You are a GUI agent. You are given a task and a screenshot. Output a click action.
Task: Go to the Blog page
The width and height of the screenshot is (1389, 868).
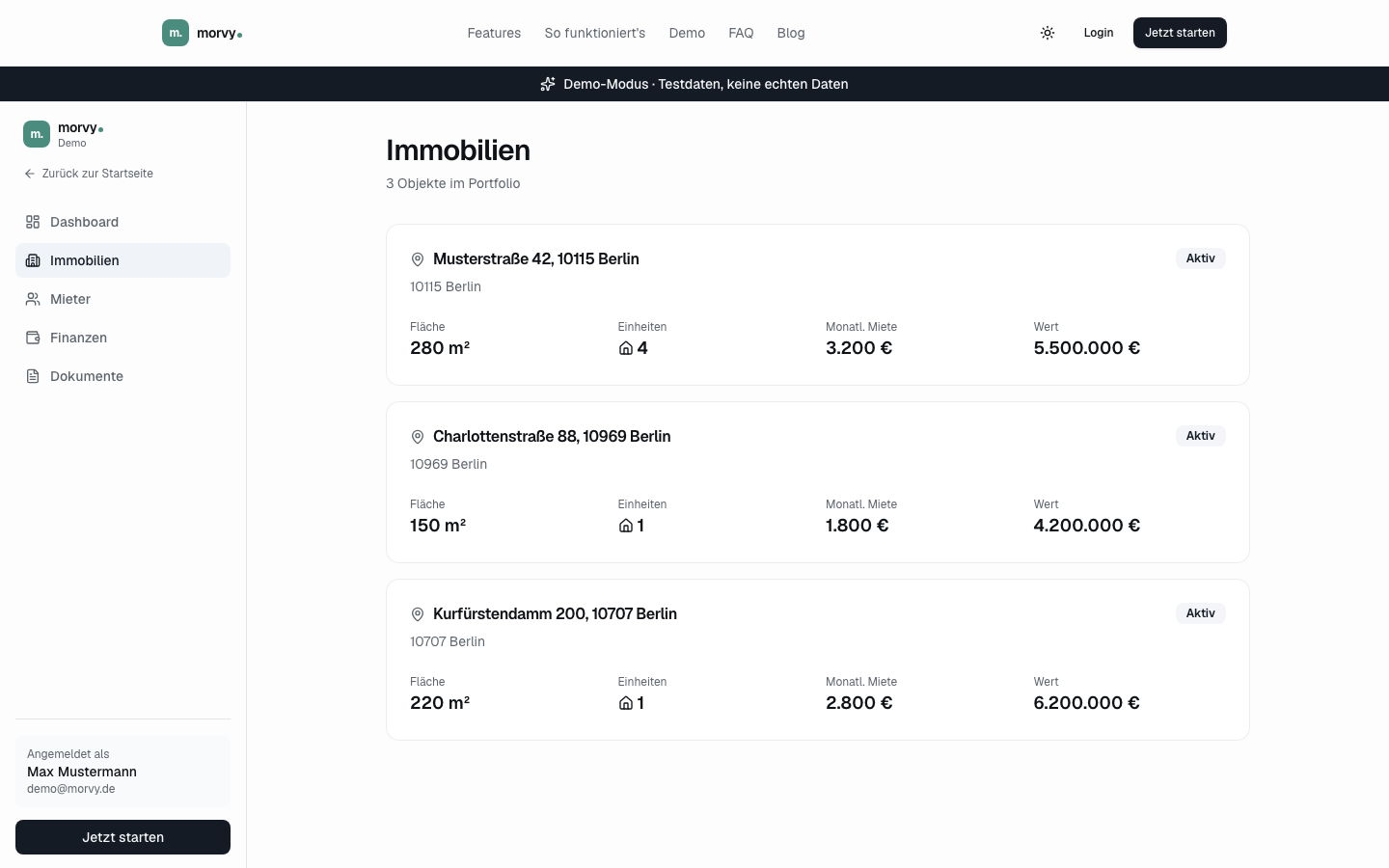pos(791,33)
